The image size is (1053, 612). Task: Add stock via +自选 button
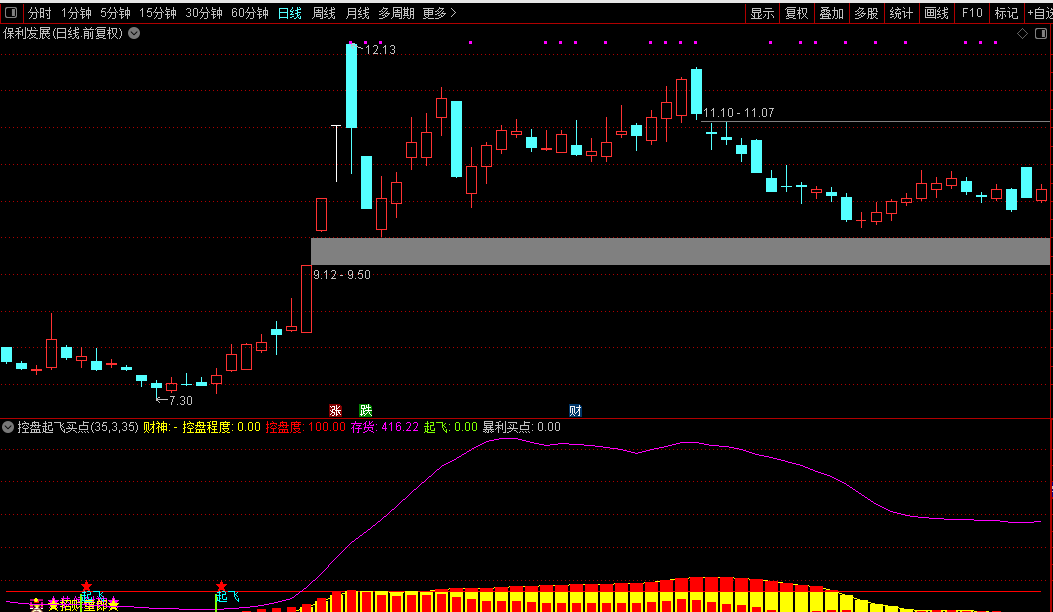1040,13
